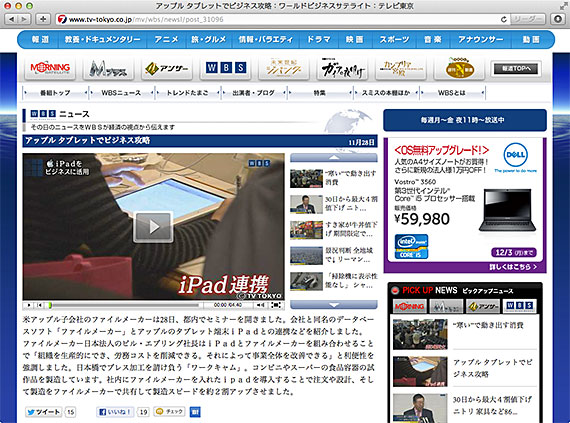The image size is (570, 423).
Task: Open the スポーツ category
Action: coord(394,39)
